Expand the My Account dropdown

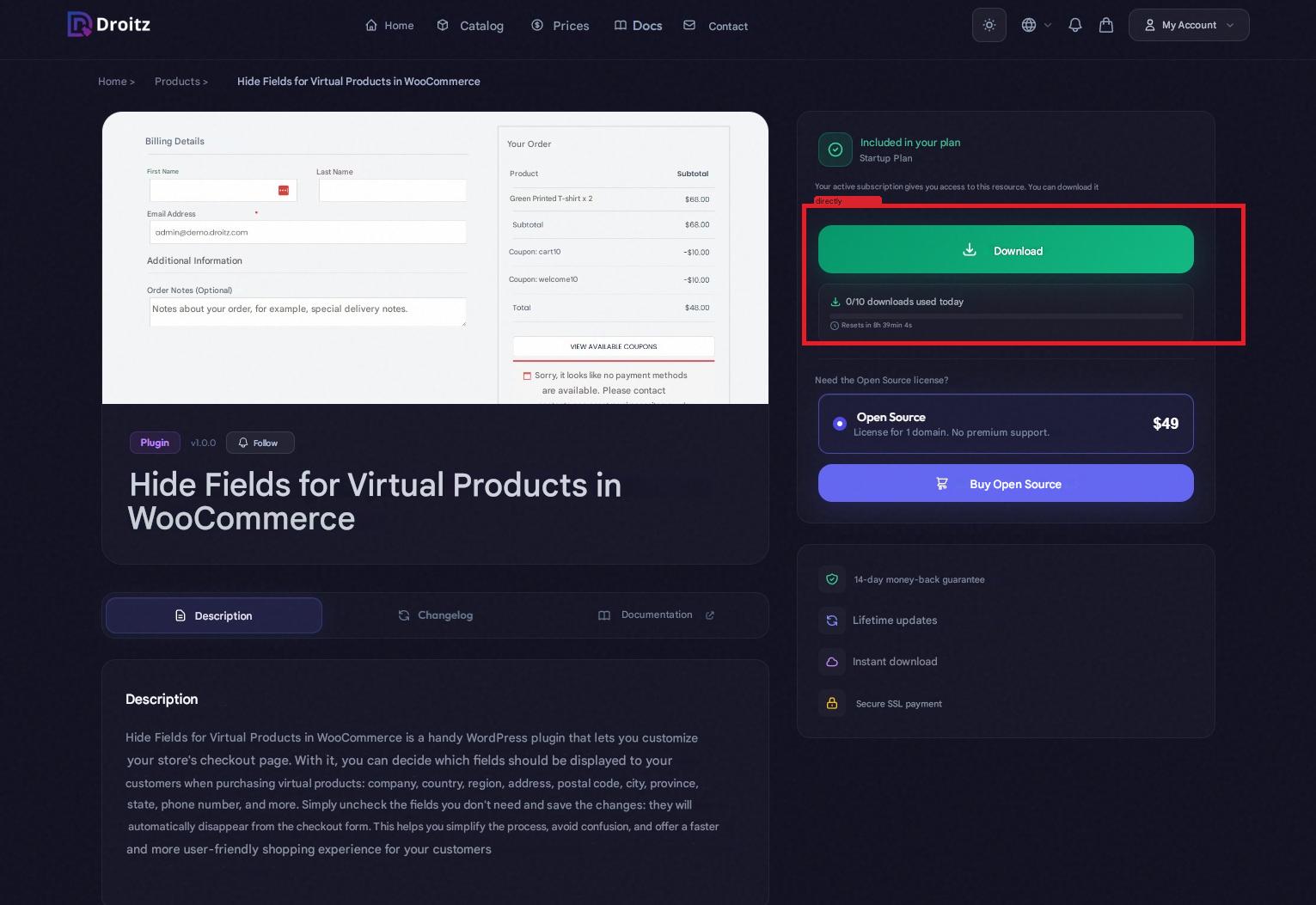coord(1188,26)
